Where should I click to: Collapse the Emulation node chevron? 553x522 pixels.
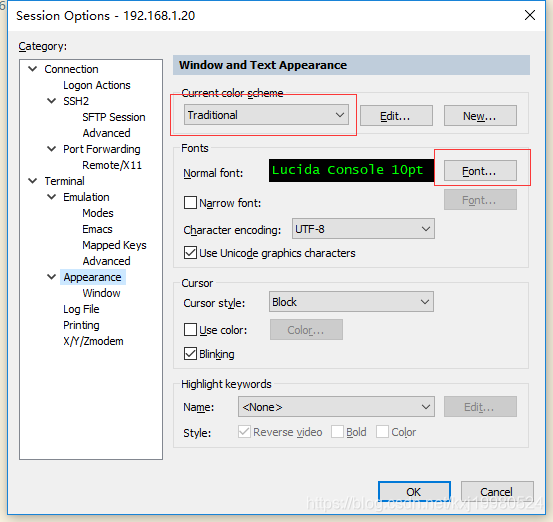51,197
